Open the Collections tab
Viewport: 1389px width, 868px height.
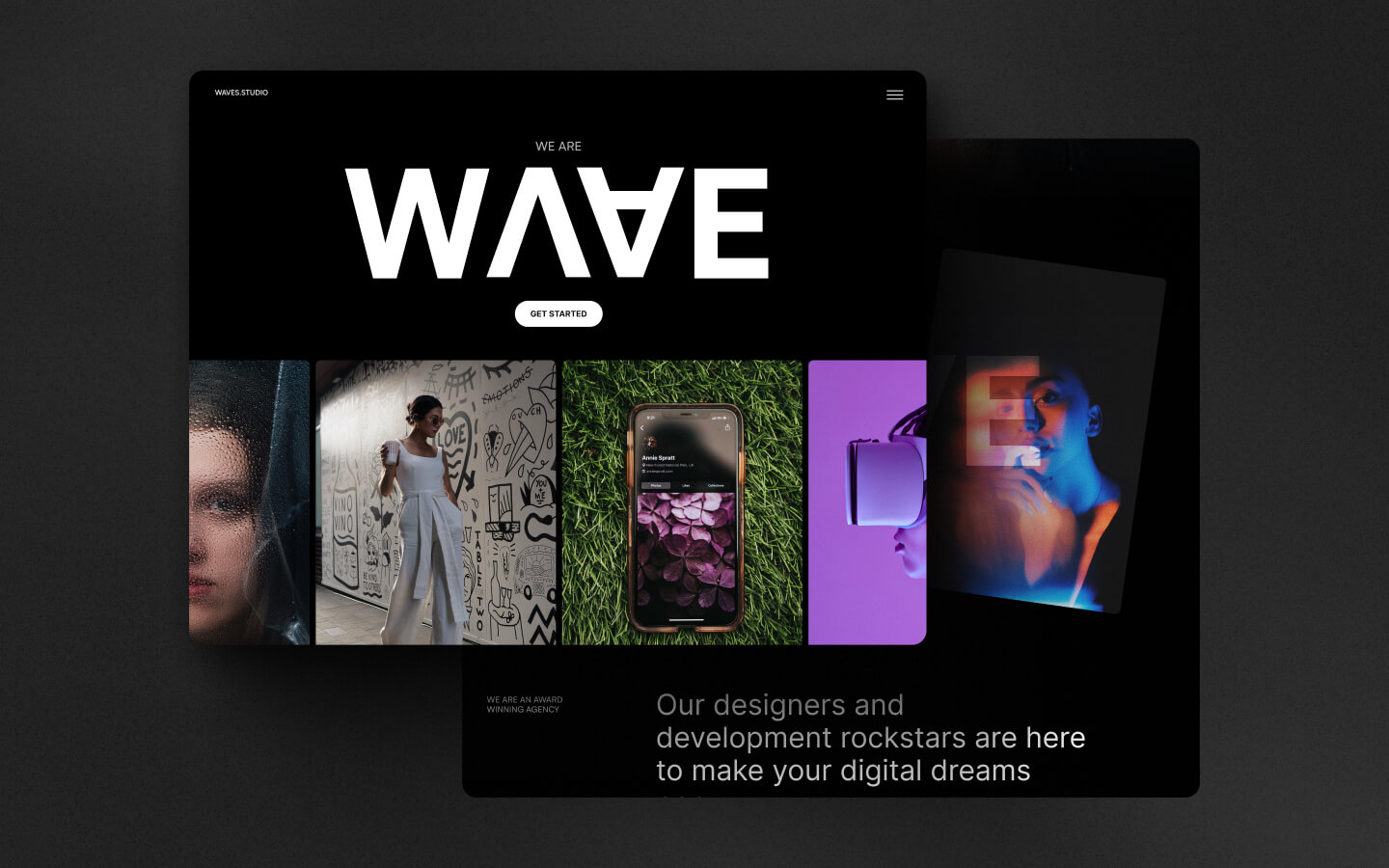(716, 485)
